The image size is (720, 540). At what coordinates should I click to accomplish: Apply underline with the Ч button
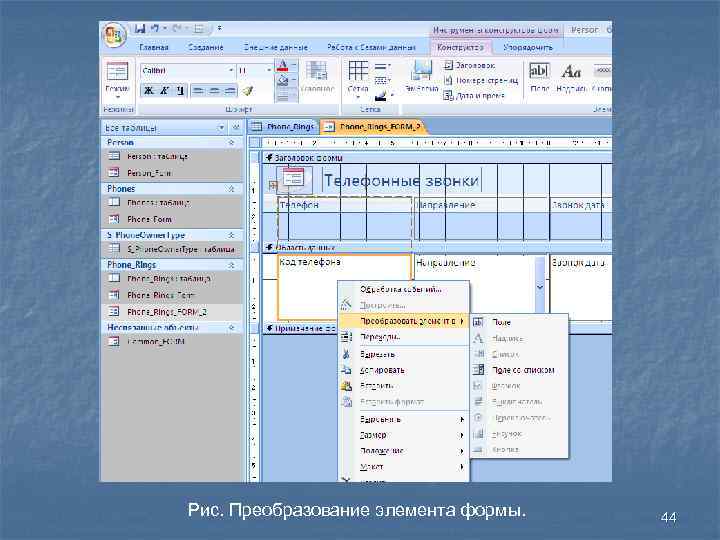tap(180, 90)
